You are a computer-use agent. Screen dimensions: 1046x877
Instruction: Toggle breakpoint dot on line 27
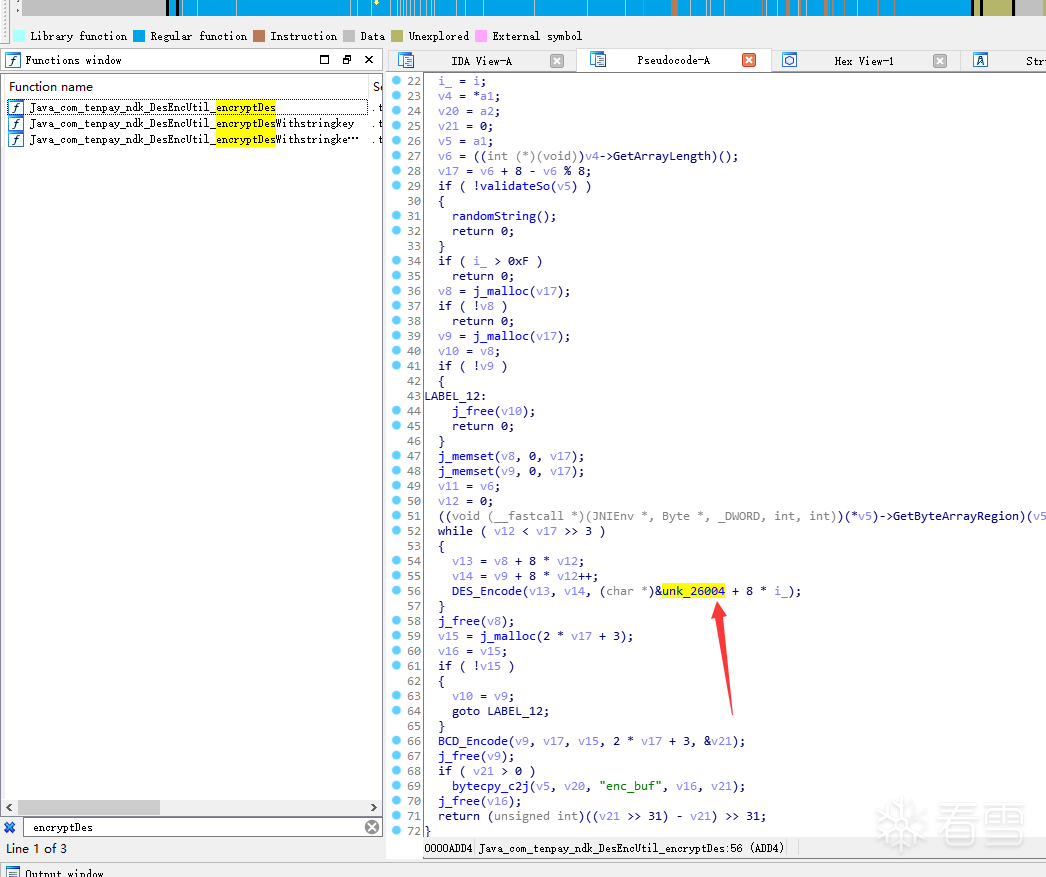pos(396,155)
